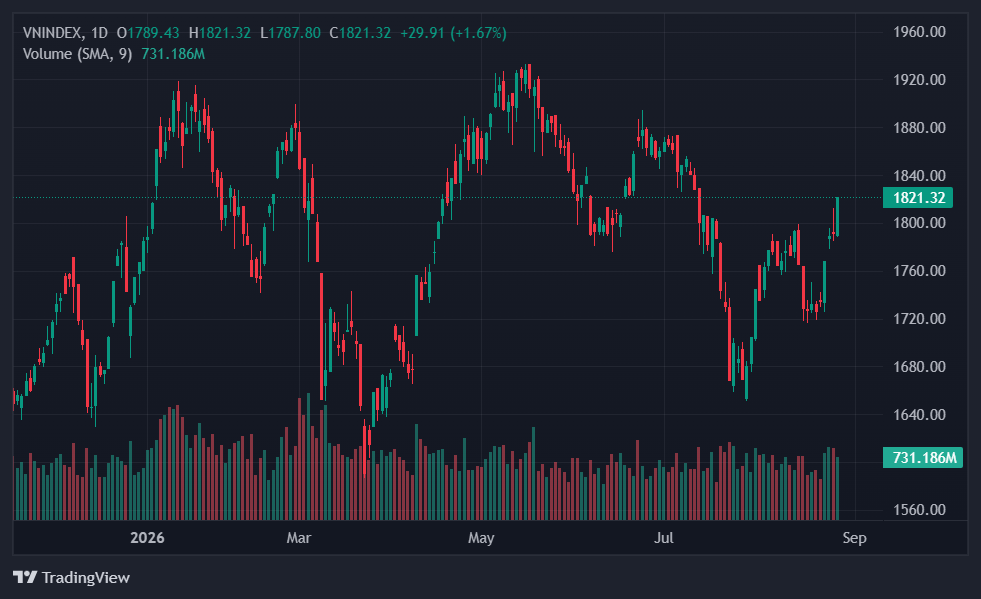Select the VNINDEX, 1D symbol title

[x=65, y=33]
